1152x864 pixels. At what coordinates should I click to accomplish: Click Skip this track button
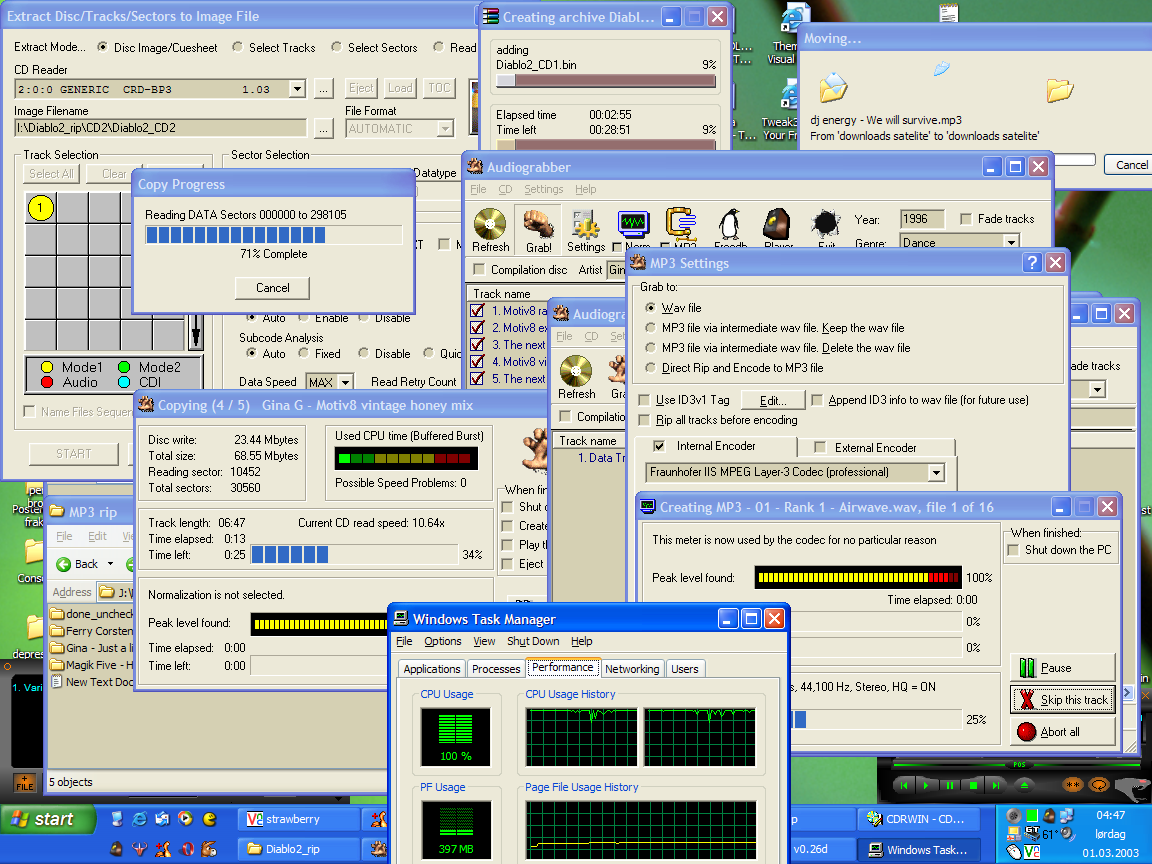pyautogui.click(x=1063, y=699)
